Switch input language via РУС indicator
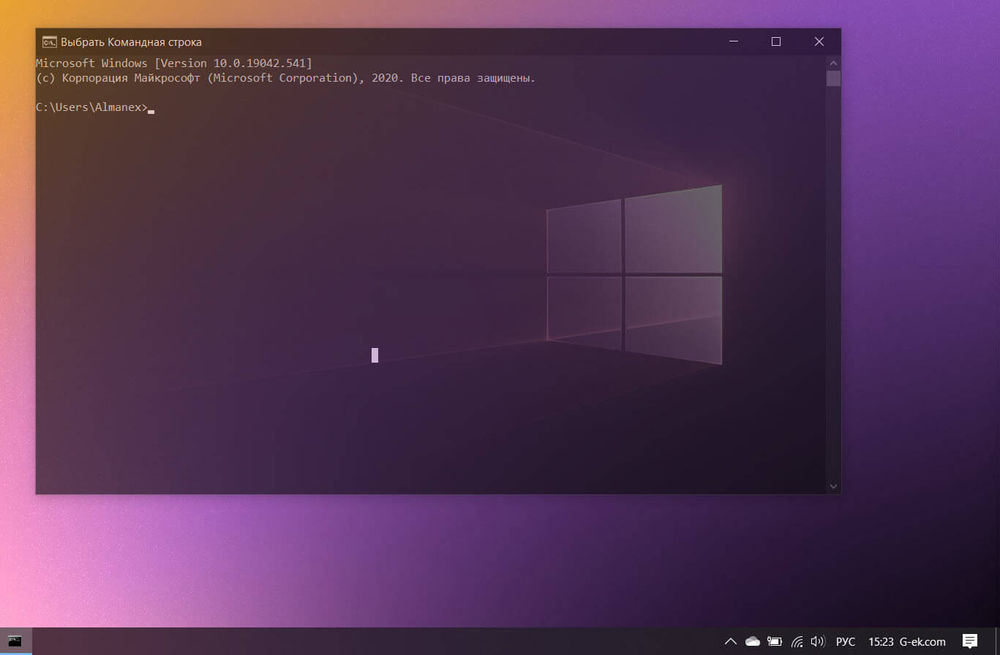Screen dimensions: 1000x655 [845, 641]
